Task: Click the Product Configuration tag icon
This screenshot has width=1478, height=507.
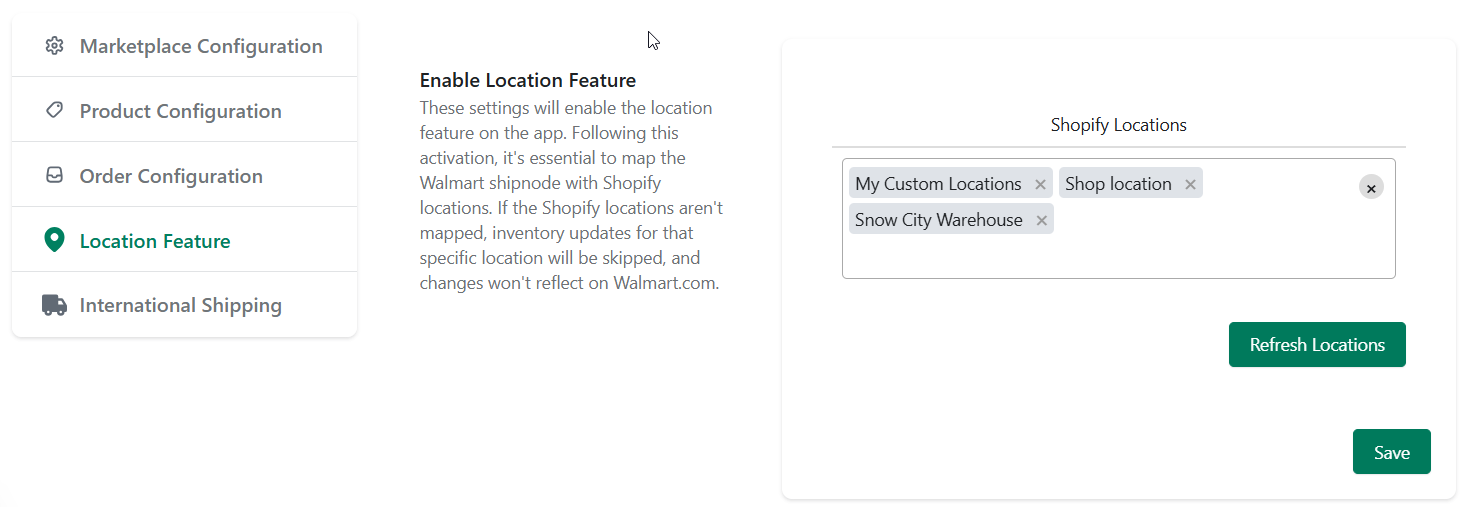Action: pos(55,110)
